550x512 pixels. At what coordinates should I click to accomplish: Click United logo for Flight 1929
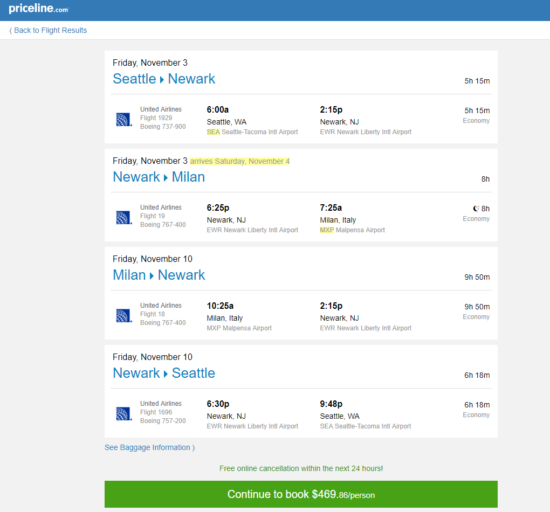[124, 119]
